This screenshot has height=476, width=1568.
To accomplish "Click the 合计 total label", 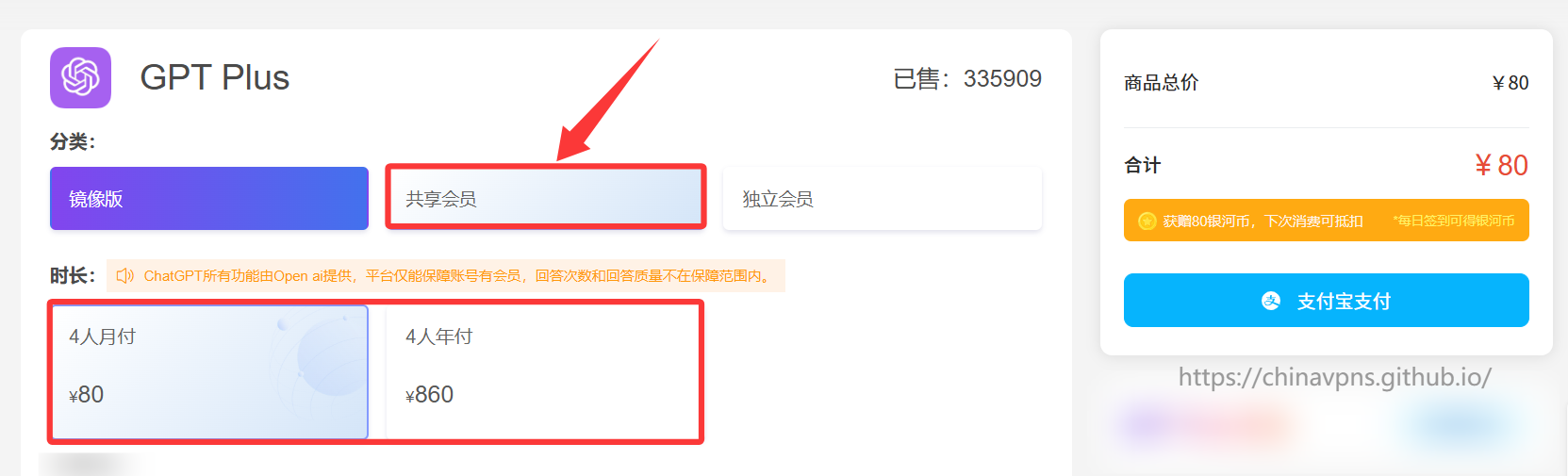I will point(1142,165).
